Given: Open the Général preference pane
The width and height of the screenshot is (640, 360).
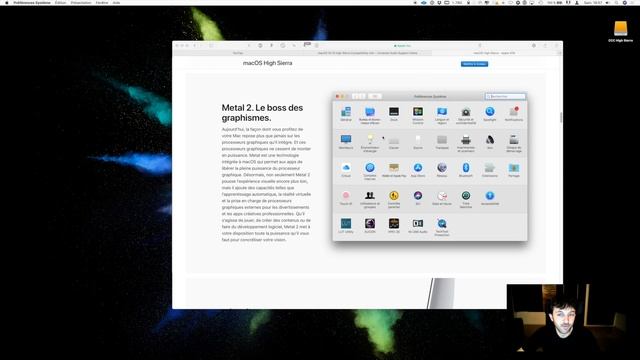Looking at the screenshot, I should [x=346, y=114].
